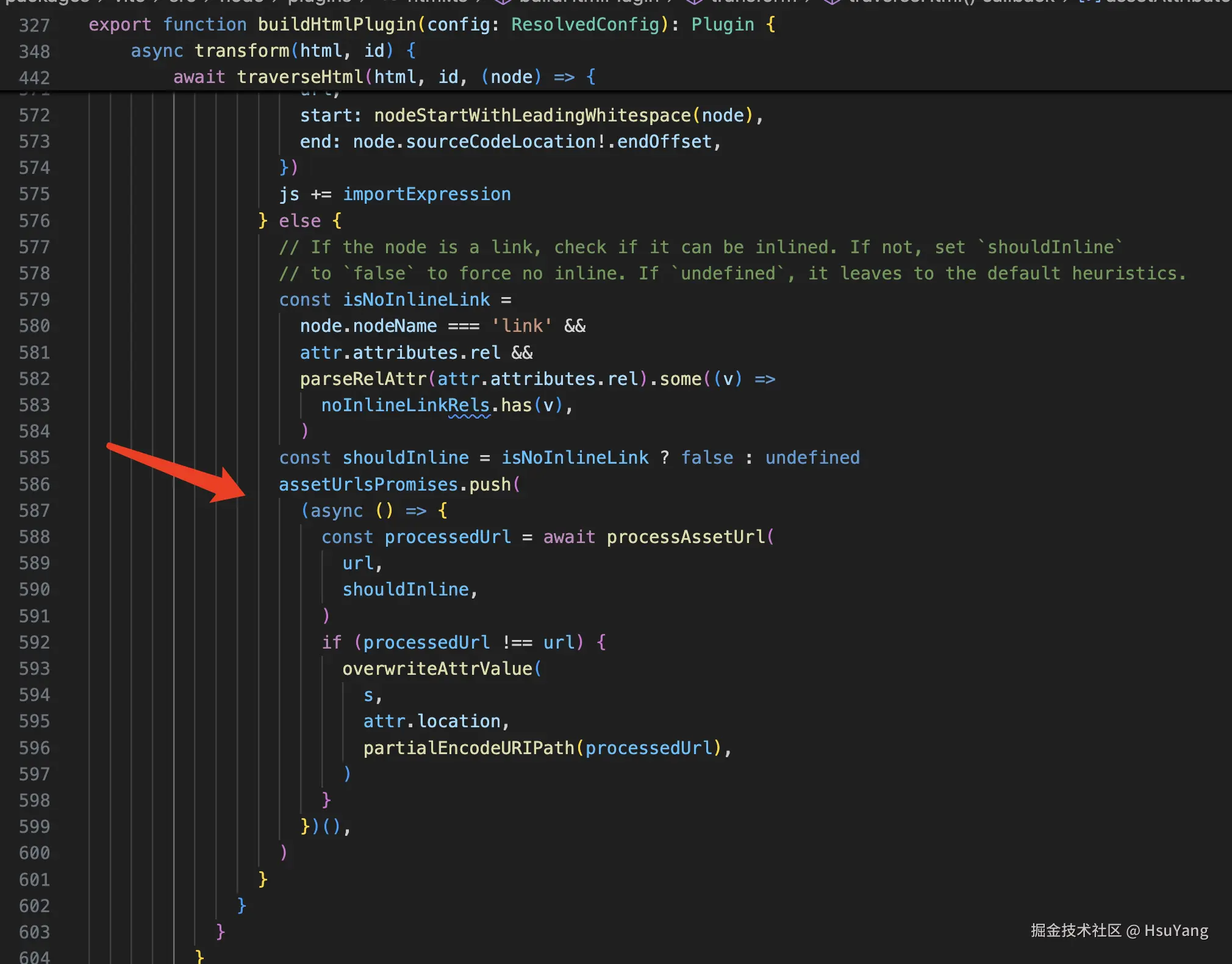Click the processAssetUrl function call
Screen dimensions: 1232x964
[686, 537]
